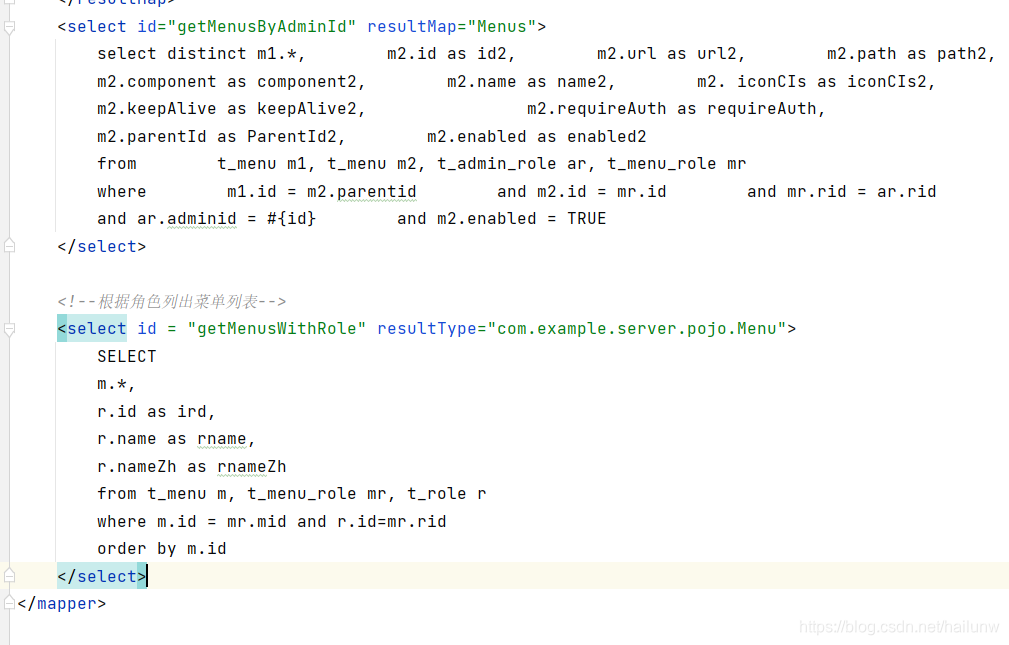Click "m2.keepAlive as keepAlive2," text
1009x645 pixels.
(x=232, y=109)
